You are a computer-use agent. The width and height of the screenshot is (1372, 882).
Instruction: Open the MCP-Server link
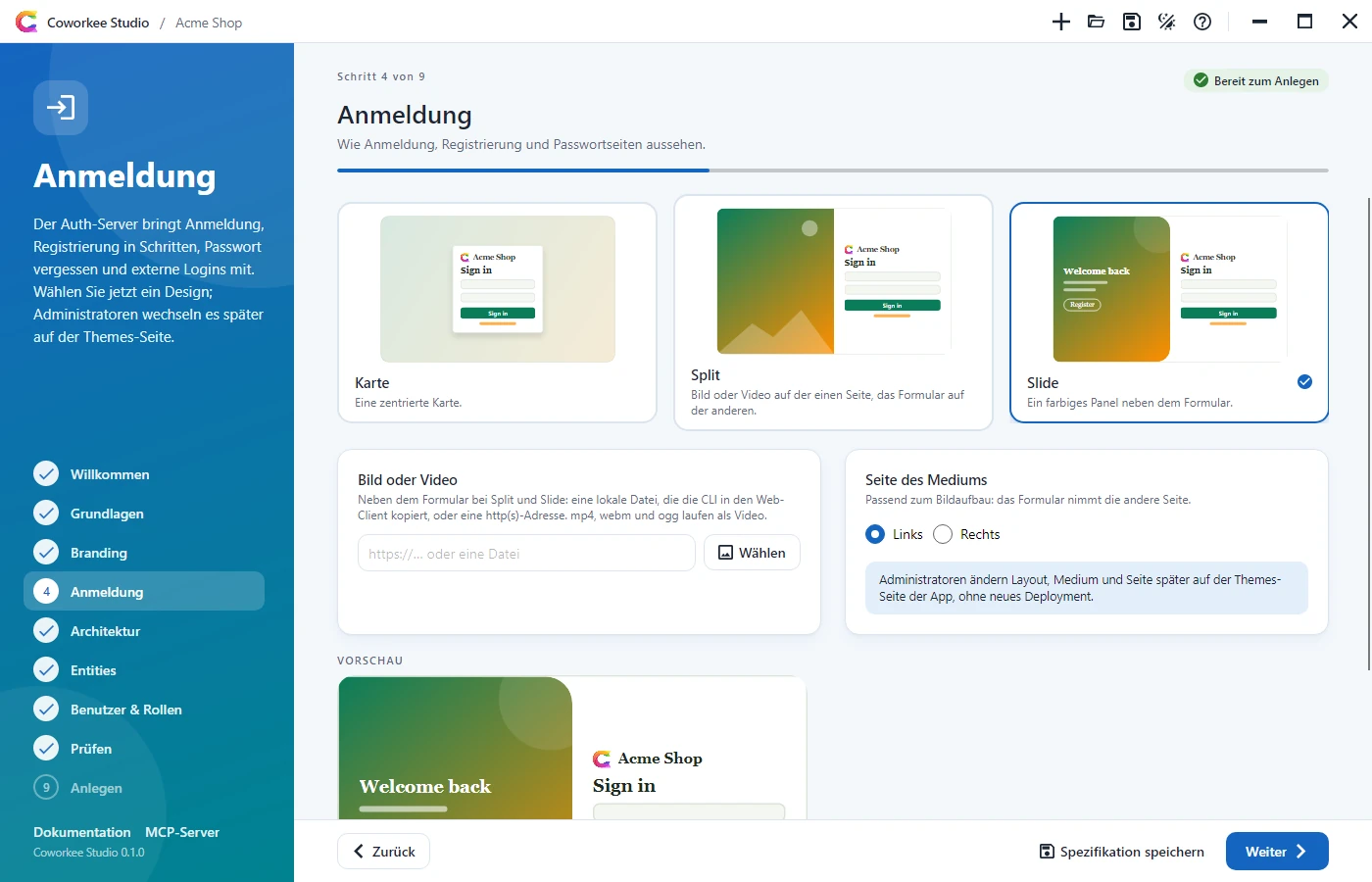coord(182,832)
